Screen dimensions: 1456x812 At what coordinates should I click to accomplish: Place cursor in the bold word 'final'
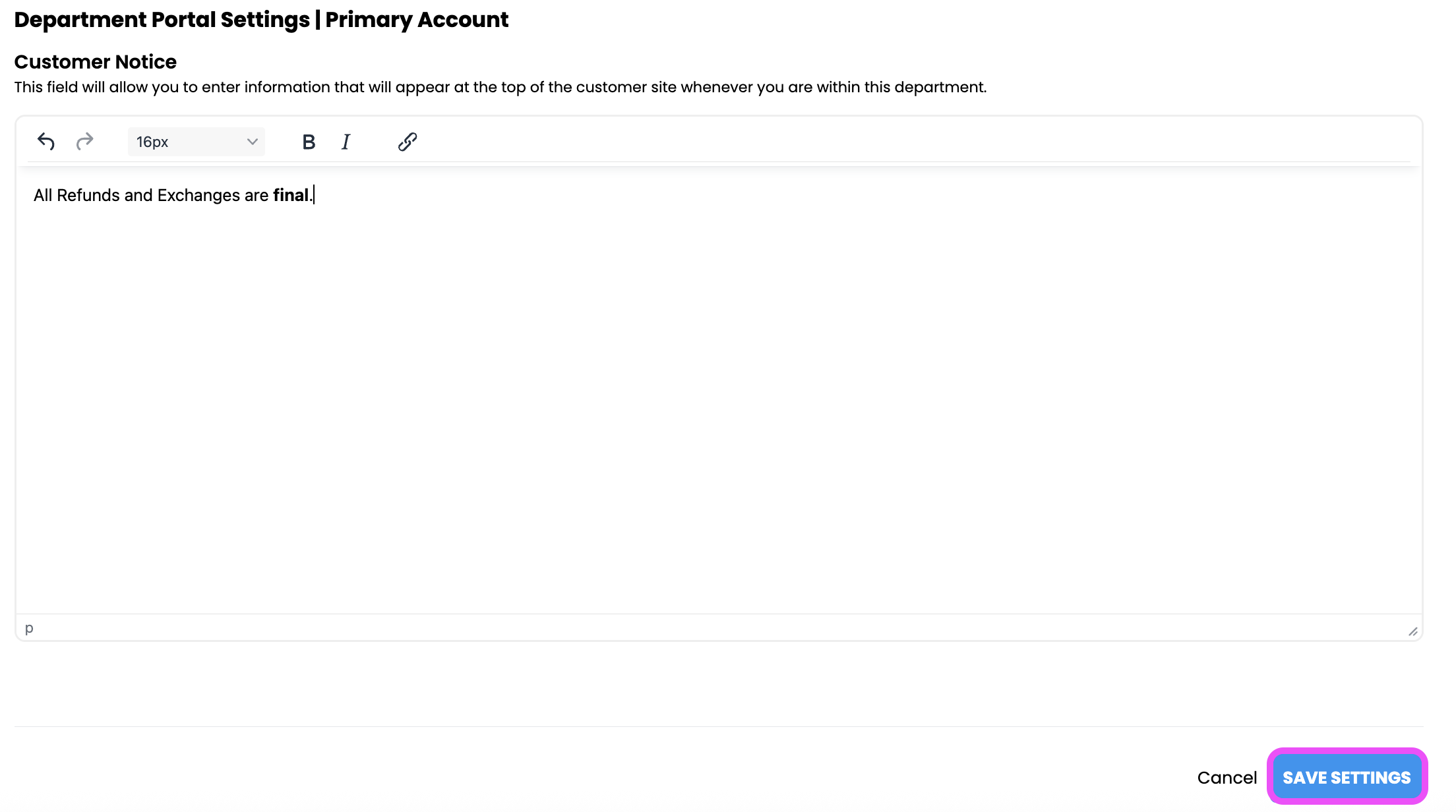(x=290, y=195)
